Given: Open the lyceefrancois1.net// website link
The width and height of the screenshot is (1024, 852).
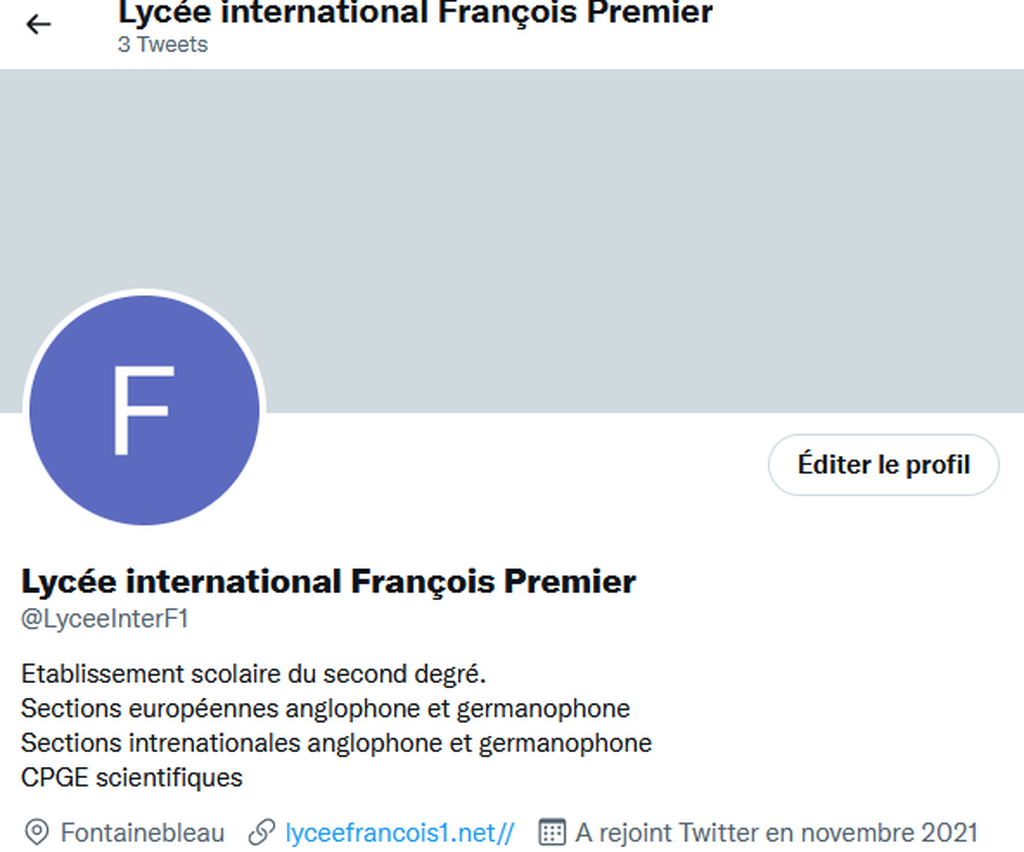Looking at the screenshot, I should [400, 832].
